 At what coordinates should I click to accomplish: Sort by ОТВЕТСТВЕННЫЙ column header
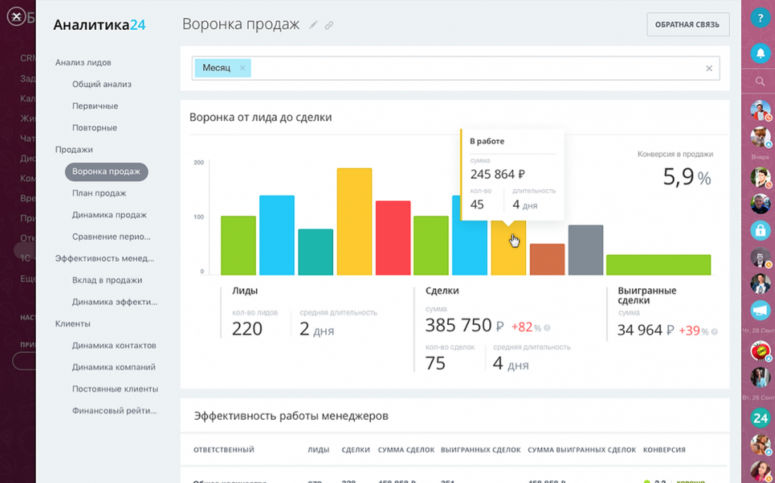tap(224, 450)
